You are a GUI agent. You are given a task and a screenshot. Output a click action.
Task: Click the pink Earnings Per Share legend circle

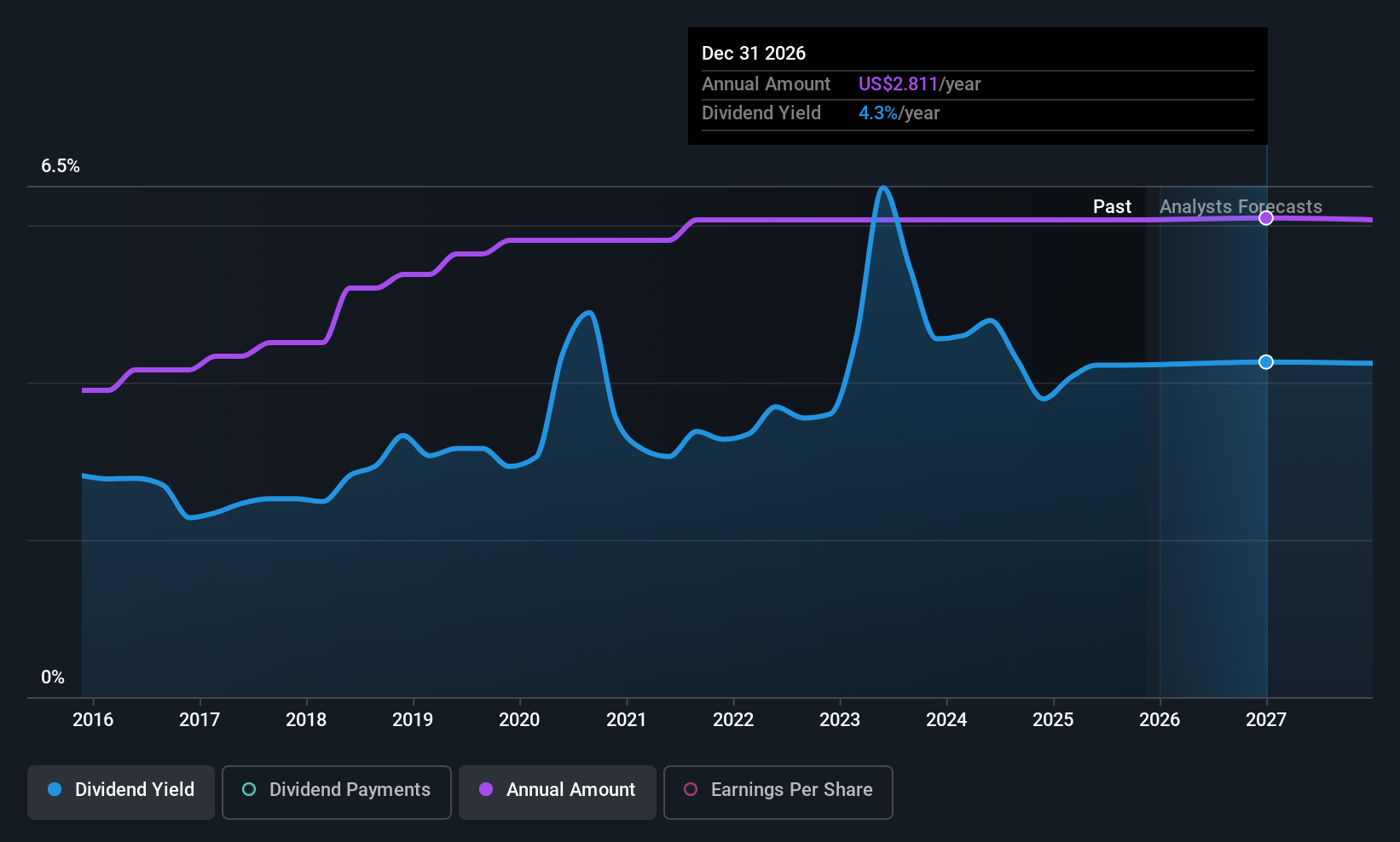click(x=691, y=789)
